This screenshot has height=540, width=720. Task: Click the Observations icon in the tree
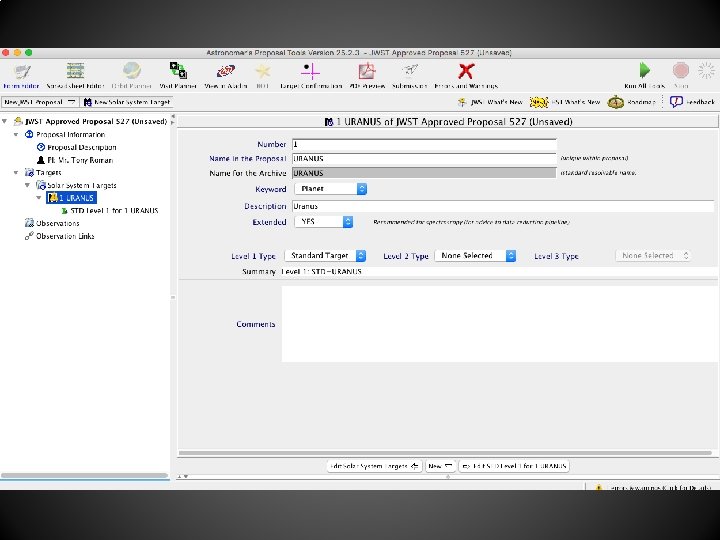coord(29,223)
